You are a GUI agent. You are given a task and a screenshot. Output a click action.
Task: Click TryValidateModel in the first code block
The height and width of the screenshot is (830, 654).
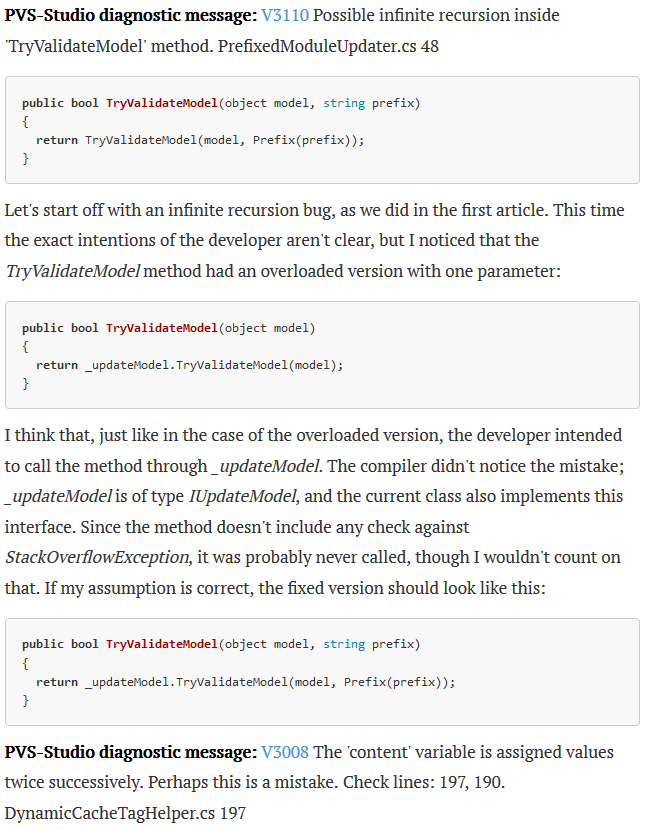point(161,103)
